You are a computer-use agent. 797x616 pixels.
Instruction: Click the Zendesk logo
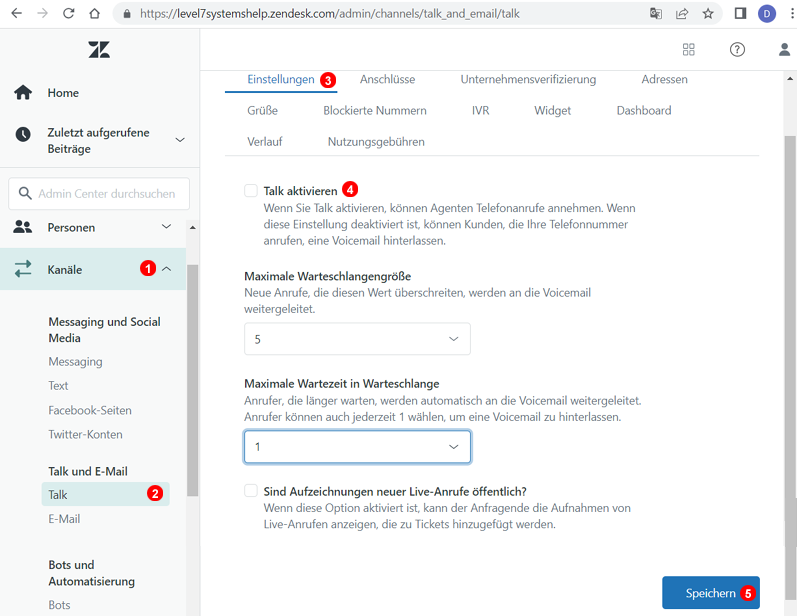point(99,50)
